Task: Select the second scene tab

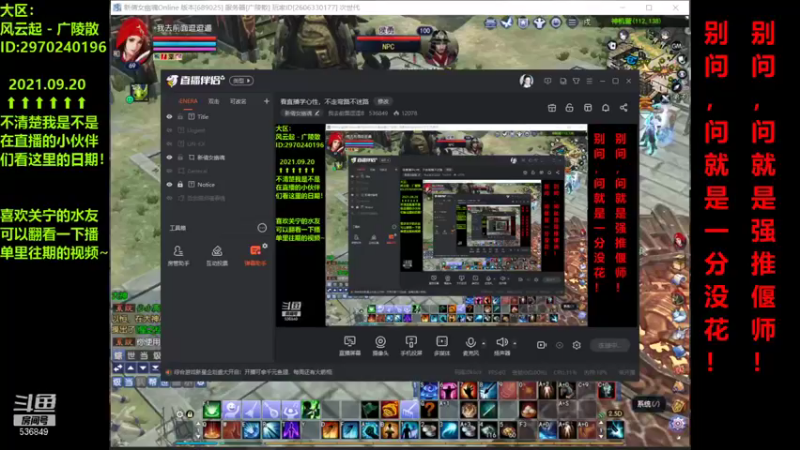Action: point(214,102)
